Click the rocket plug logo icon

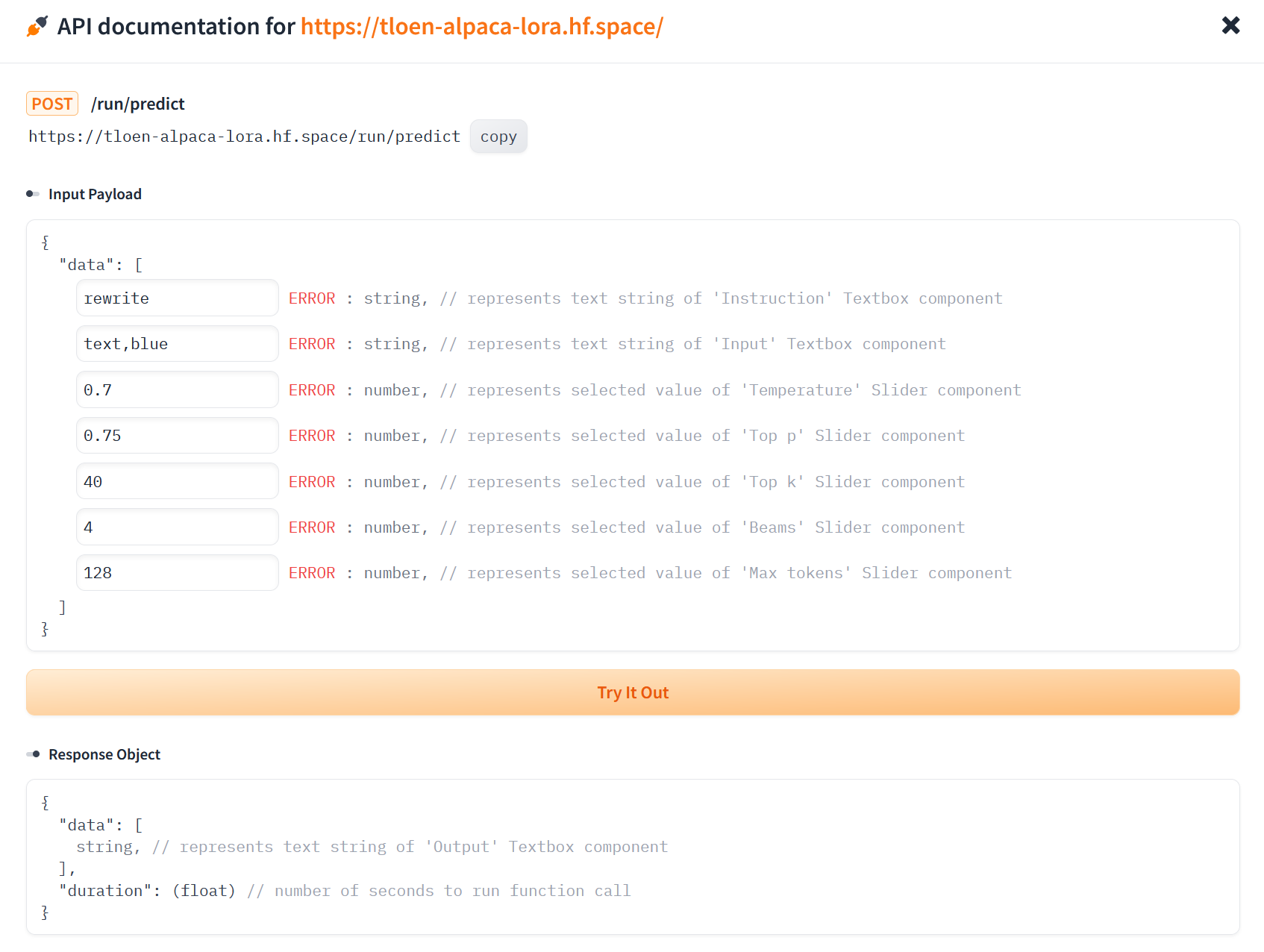tap(36, 25)
